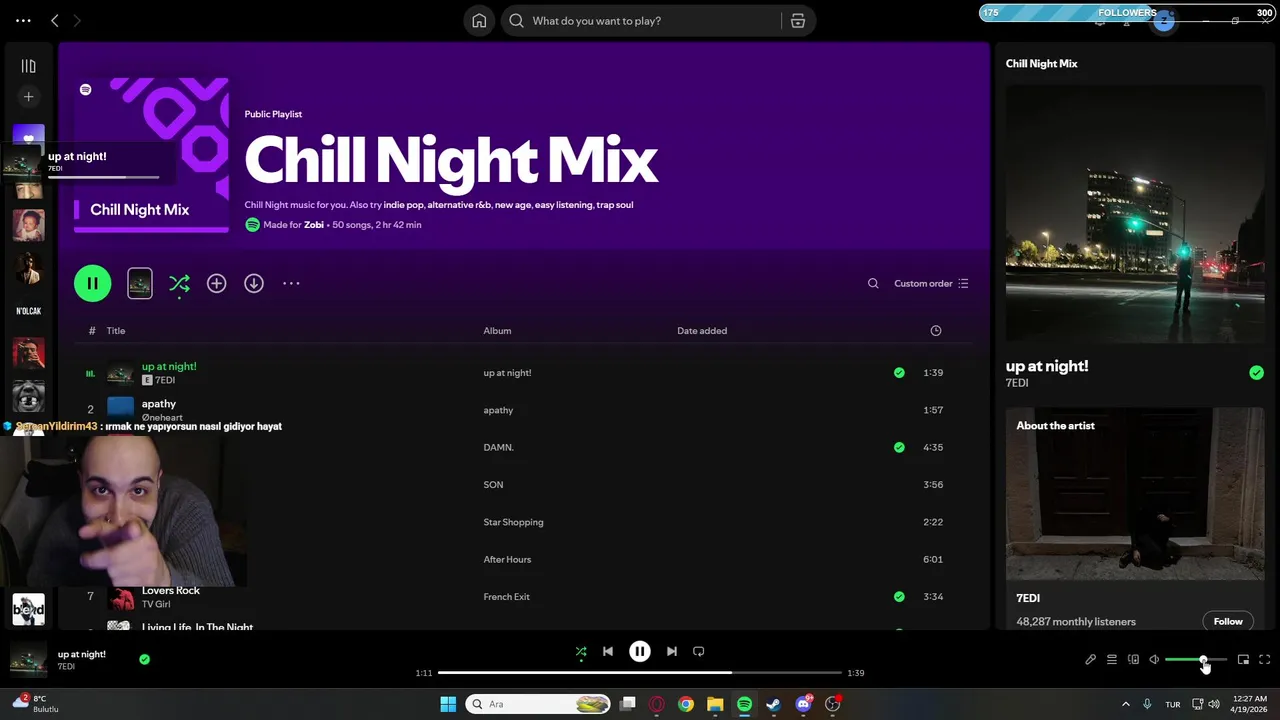
Task: Open the blend playlist in sidebar
Action: tap(29, 609)
